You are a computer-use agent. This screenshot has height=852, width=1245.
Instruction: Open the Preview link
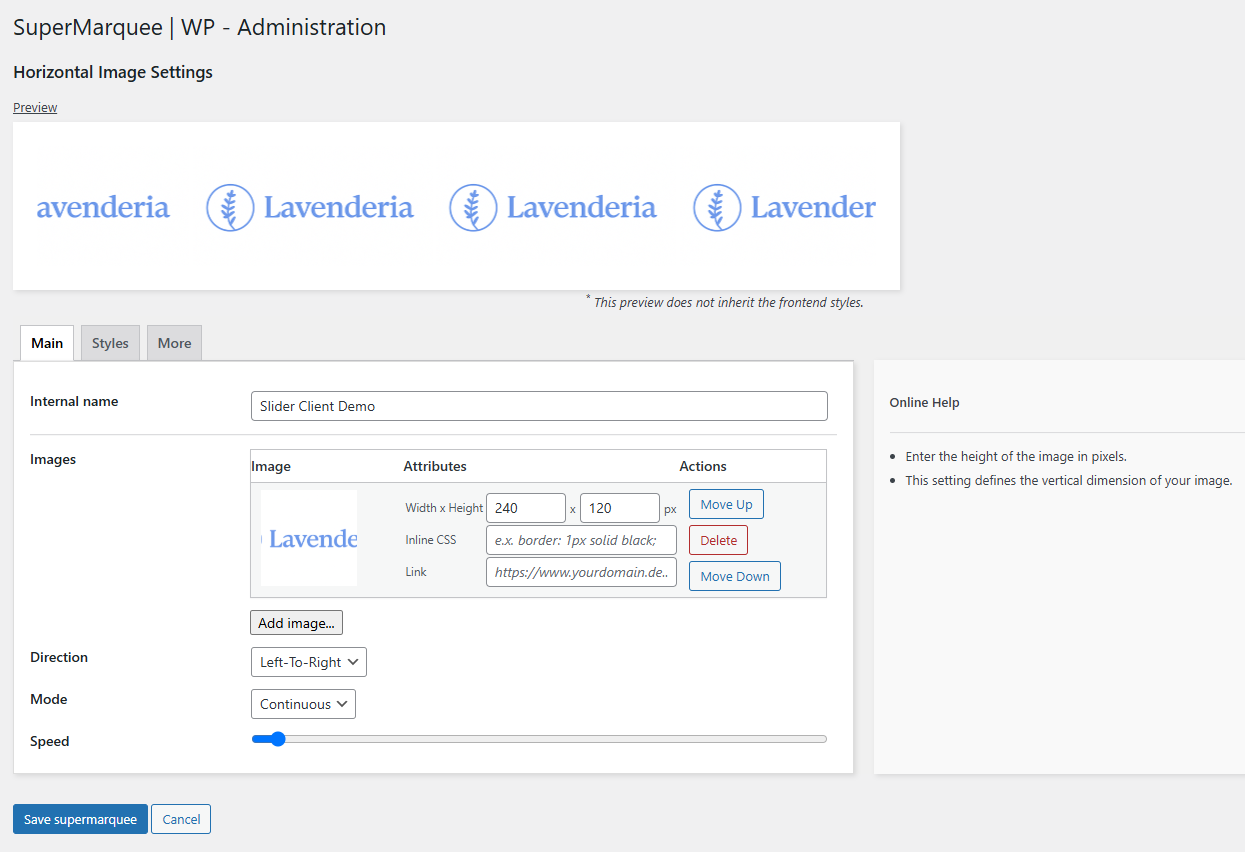pos(35,108)
